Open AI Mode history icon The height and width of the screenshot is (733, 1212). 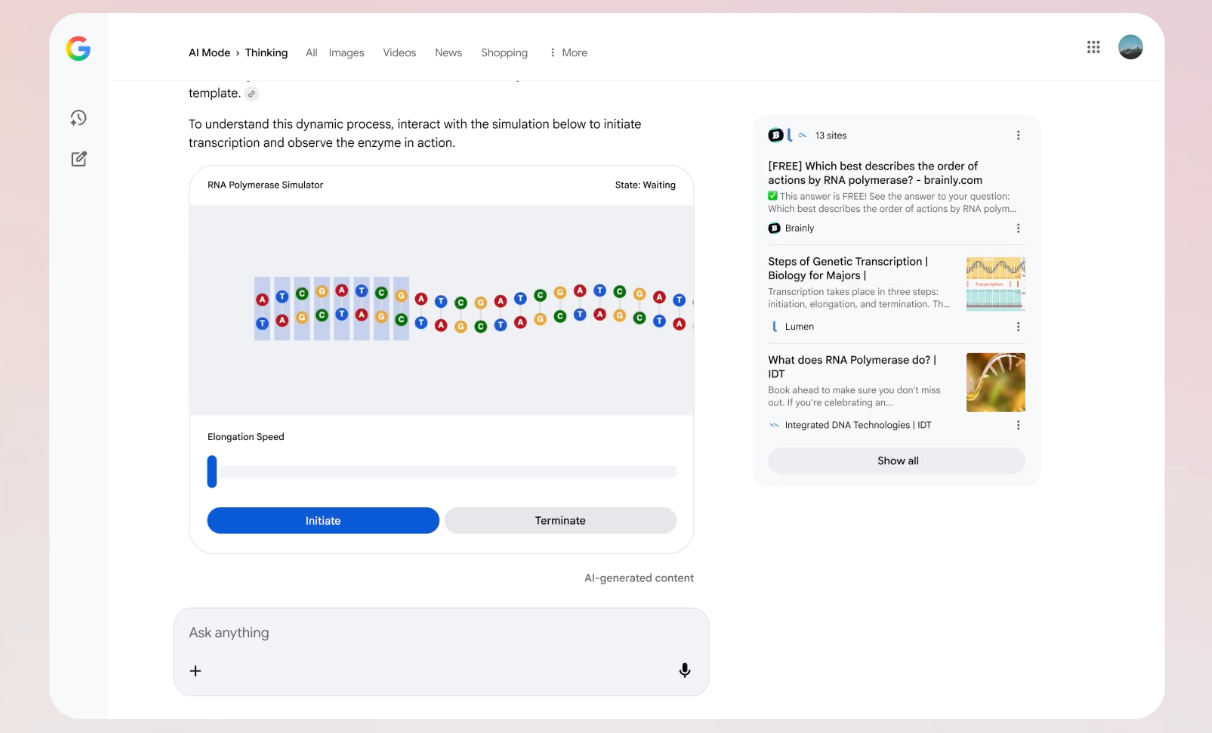(78, 118)
